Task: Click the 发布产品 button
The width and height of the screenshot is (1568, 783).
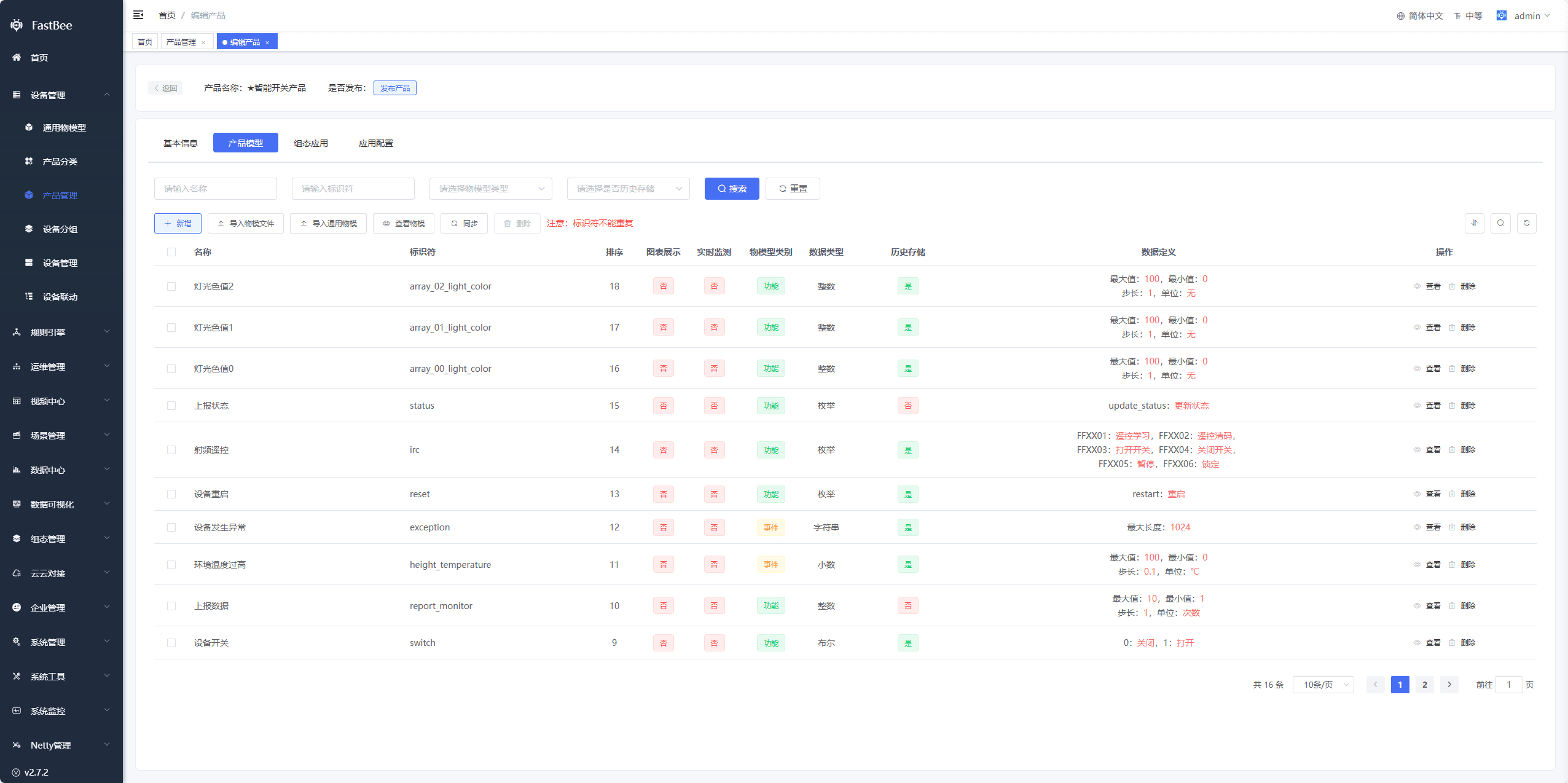Action: [x=395, y=88]
